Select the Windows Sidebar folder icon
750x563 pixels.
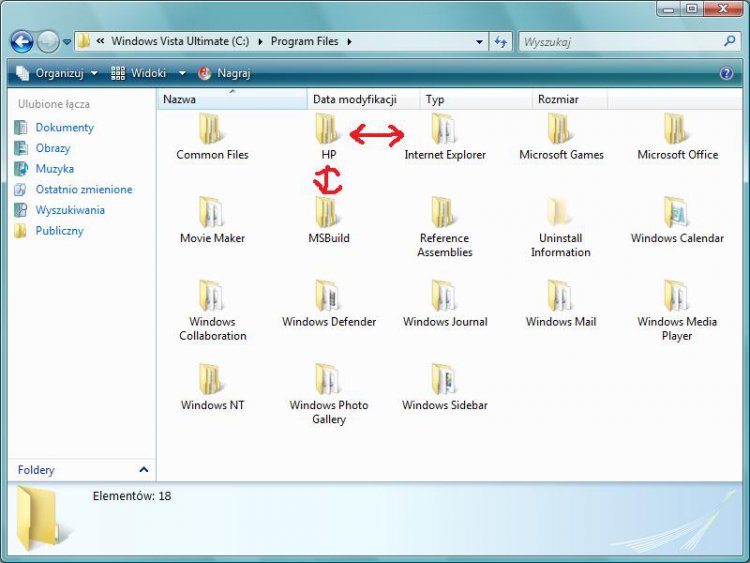point(443,379)
